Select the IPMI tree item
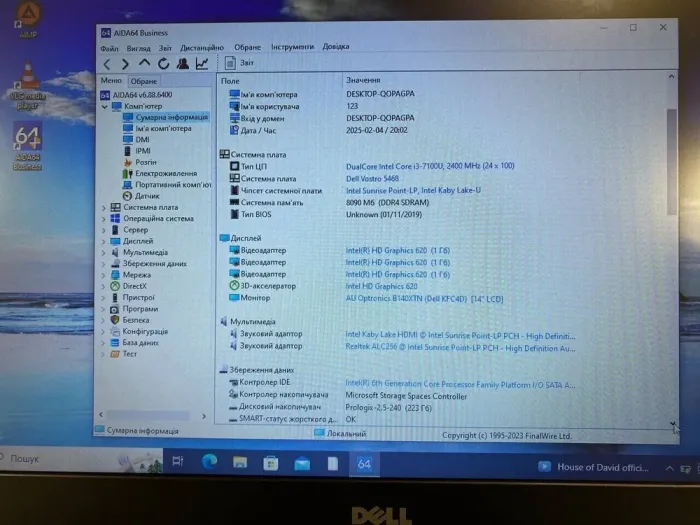Image resolution: width=700 pixels, height=525 pixels. [137, 151]
